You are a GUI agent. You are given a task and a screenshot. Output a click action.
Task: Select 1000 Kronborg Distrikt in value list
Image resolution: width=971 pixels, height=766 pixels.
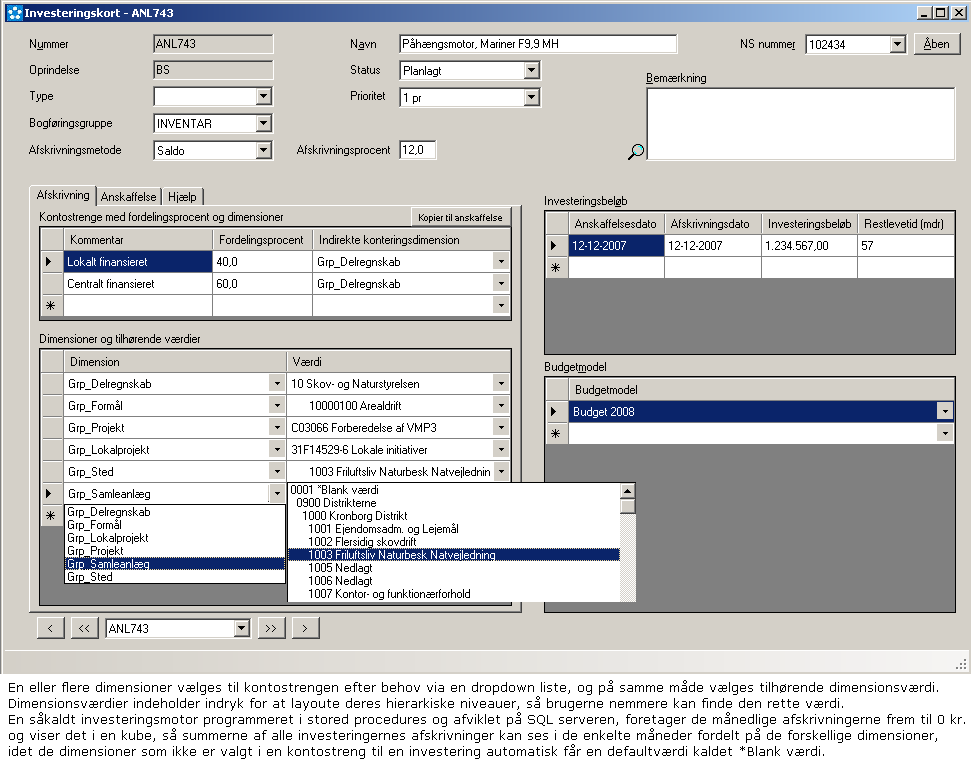click(x=454, y=516)
